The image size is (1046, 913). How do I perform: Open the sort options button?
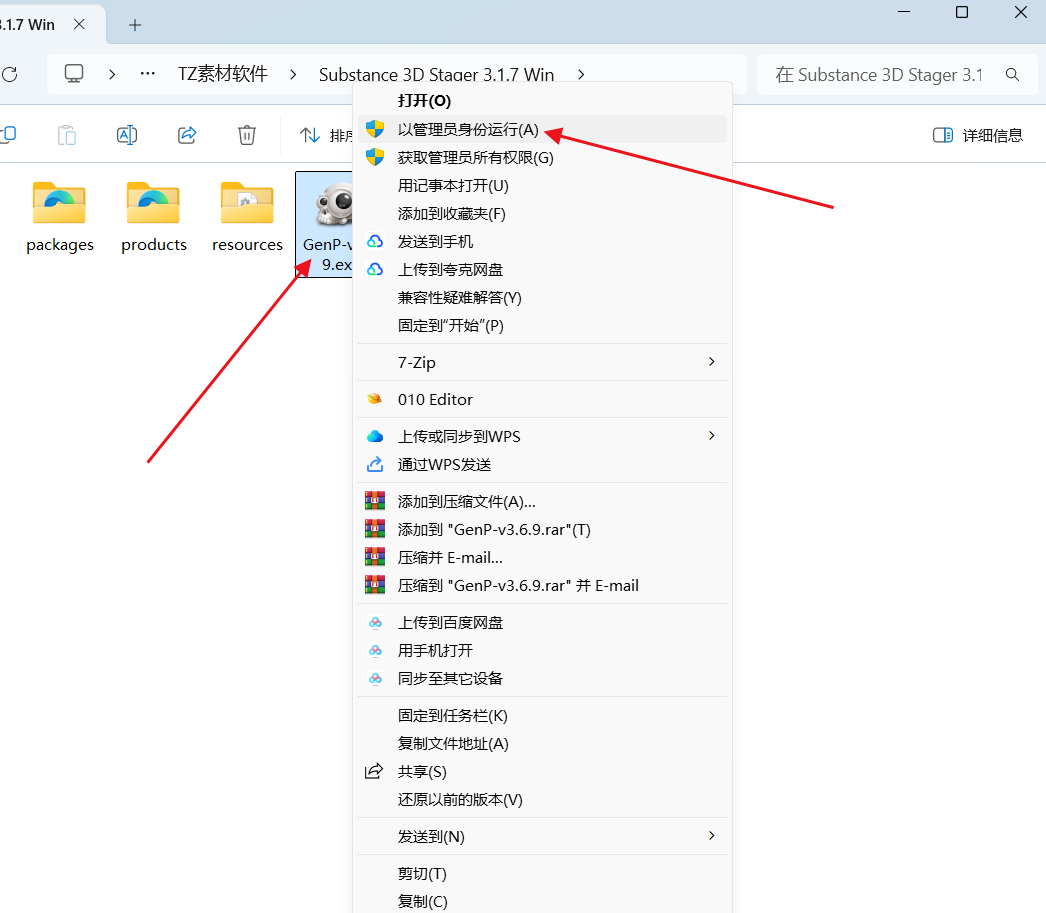(326, 135)
